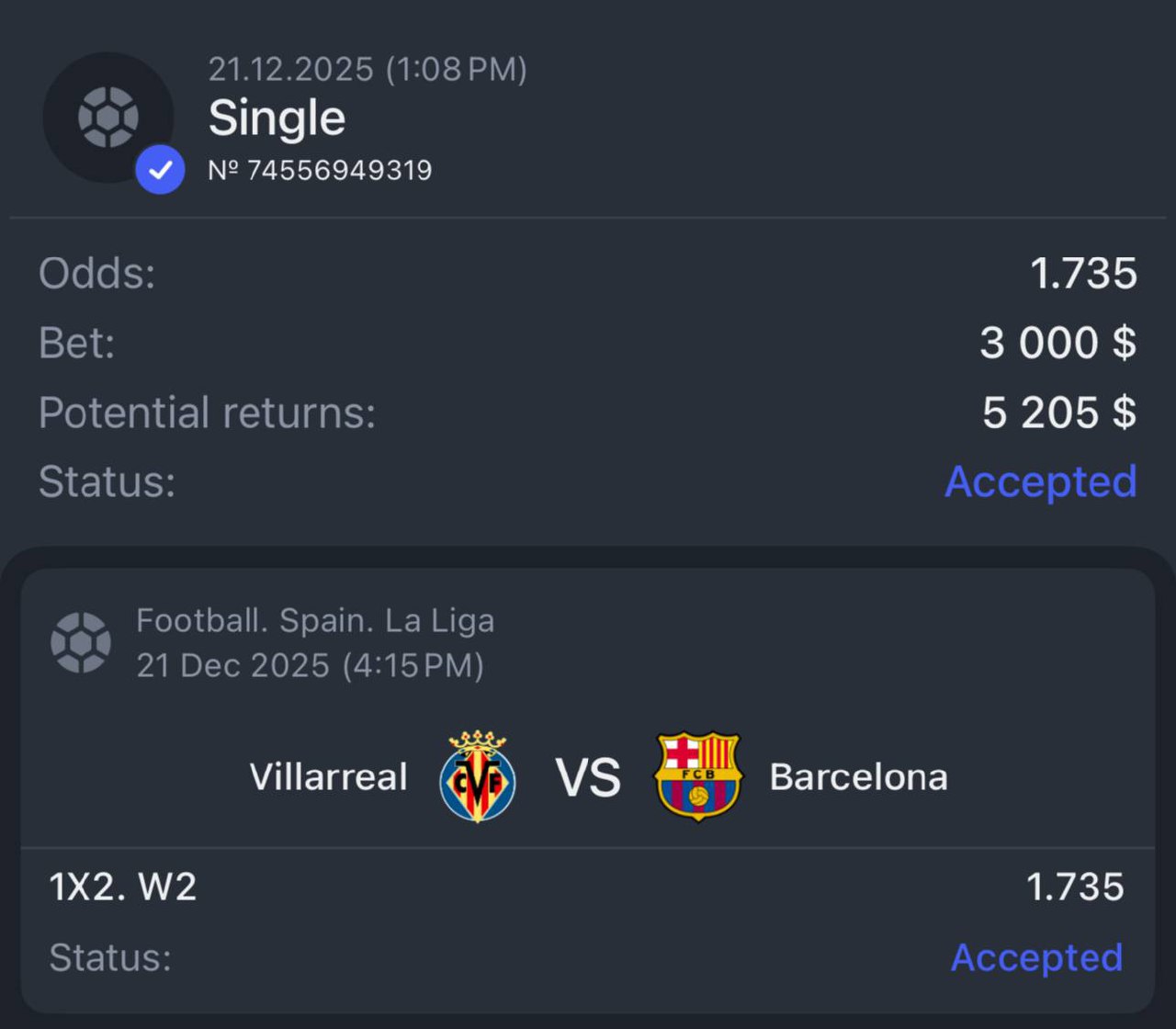The image size is (1176, 1029).
Task: Click the 1X2. W2 market label
Action: click(x=123, y=887)
